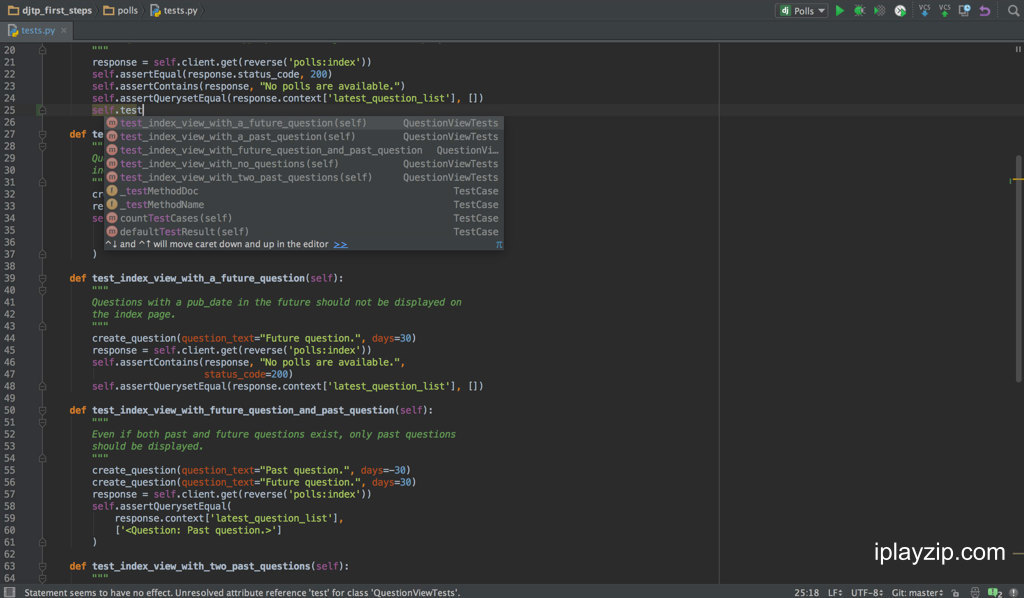Click 'polls:index' on line 21
The height and width of the screenshot is (598, 1024).
tap(325, 62)
